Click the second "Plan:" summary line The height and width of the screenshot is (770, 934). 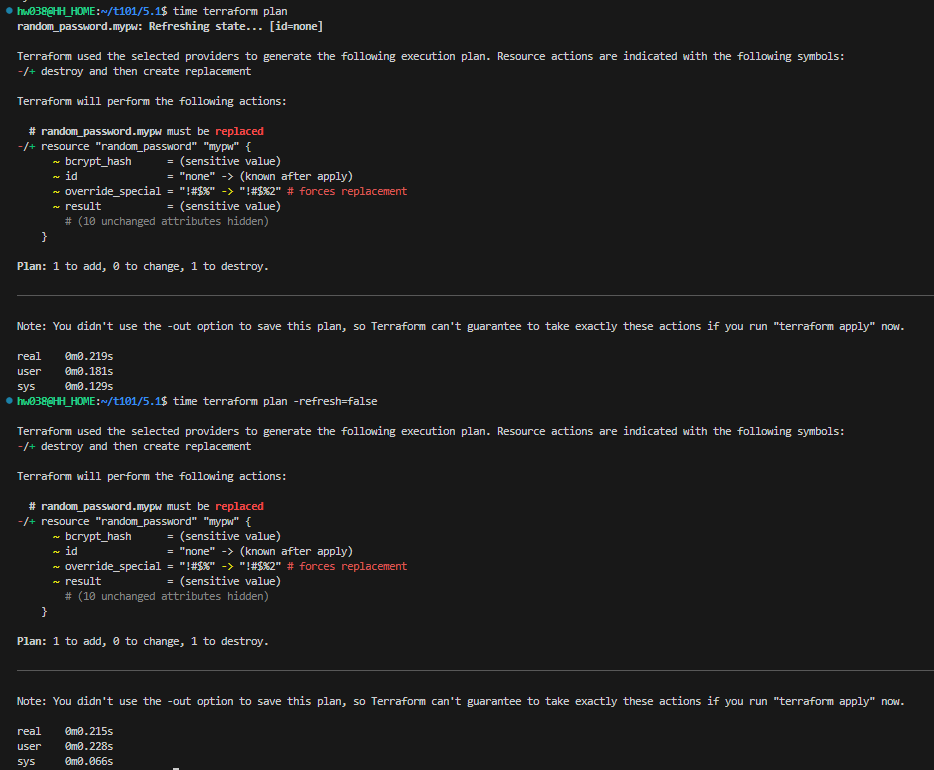tap(143, 641)
